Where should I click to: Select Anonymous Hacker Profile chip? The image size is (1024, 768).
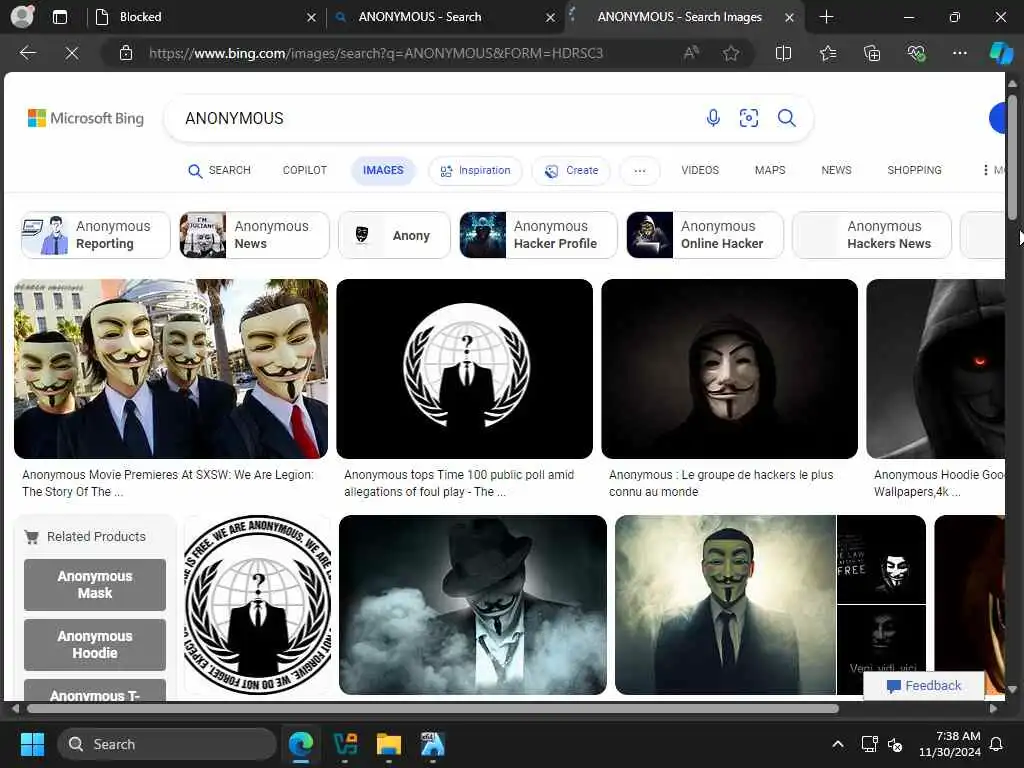tap(538, 235)
